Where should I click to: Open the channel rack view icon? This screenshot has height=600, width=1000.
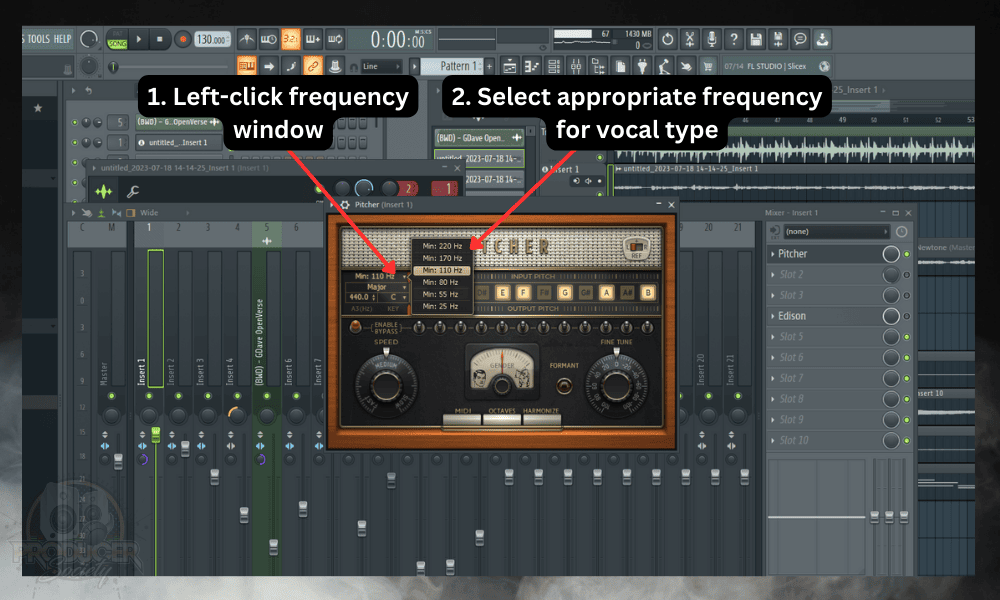554,66
